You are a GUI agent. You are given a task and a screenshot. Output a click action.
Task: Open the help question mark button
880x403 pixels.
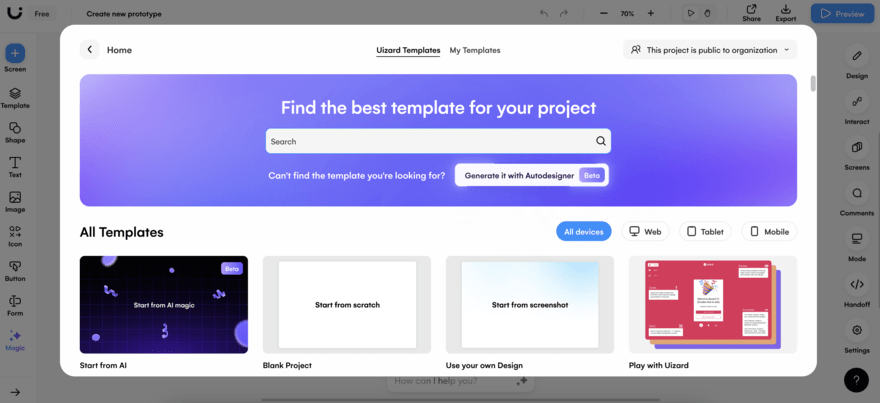(856, 380)
